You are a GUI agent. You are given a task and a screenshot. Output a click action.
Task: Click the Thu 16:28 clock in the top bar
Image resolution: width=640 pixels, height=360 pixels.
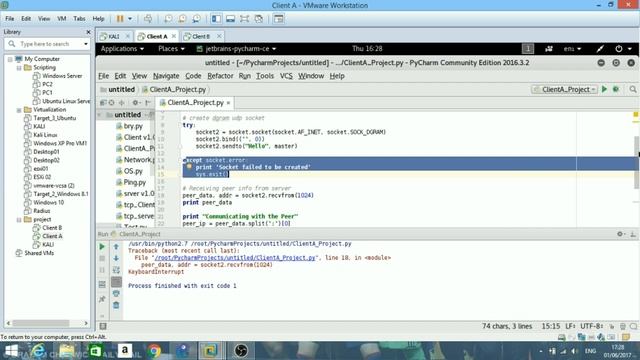pyautogui.click(x=367, y=49)
